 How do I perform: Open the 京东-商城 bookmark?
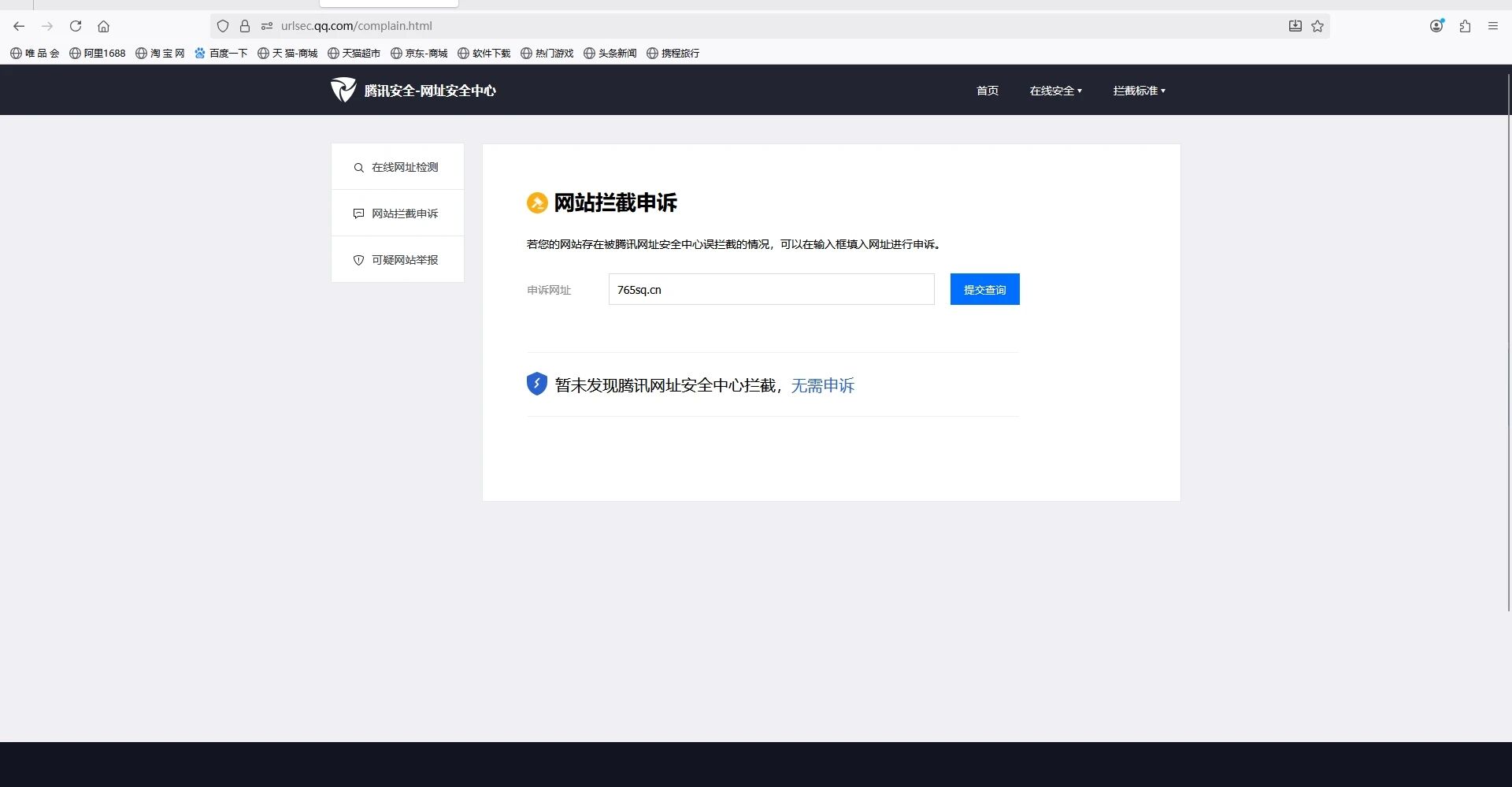[x=419, y=54]
